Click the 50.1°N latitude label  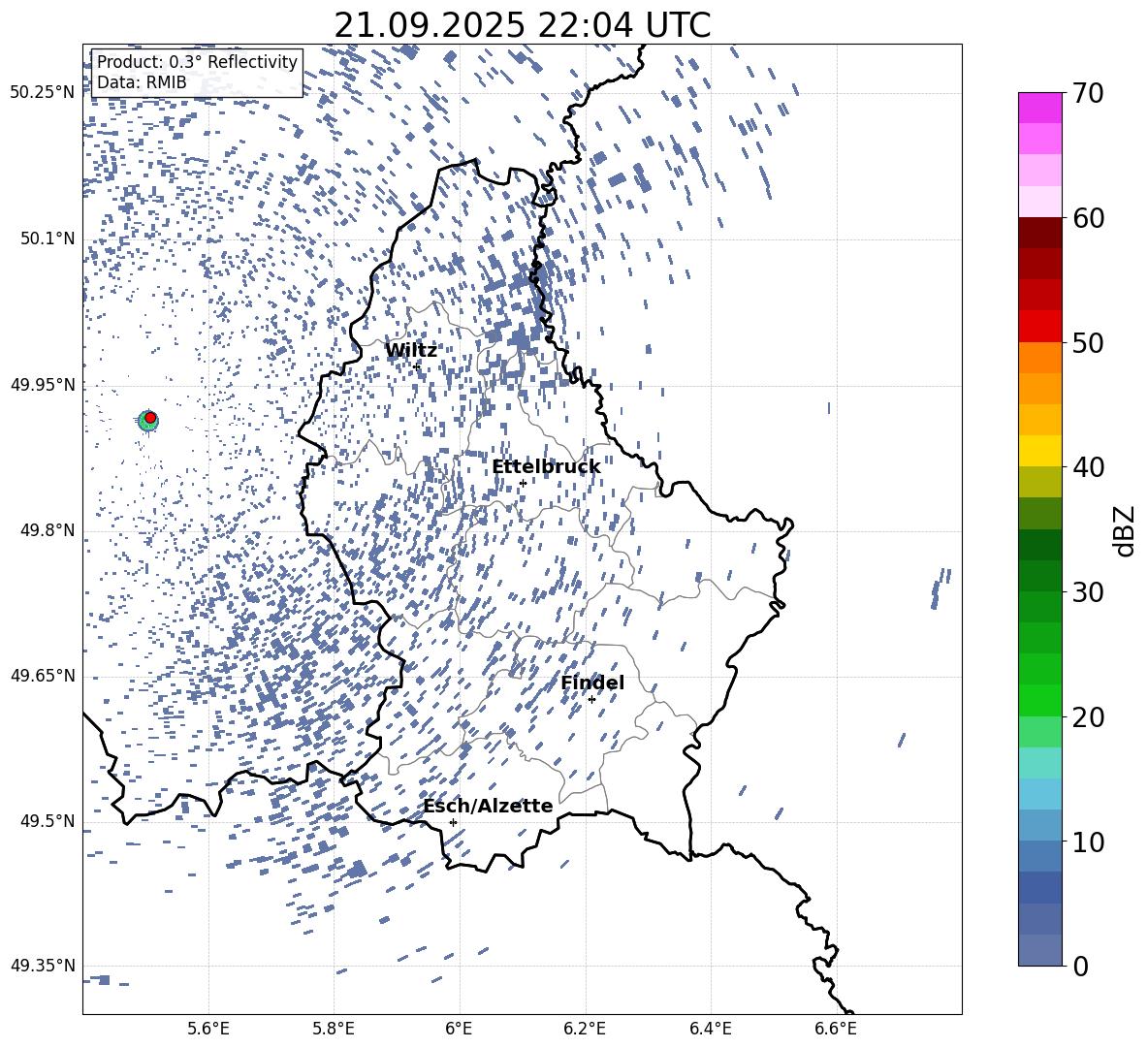(x=48, y=238)
